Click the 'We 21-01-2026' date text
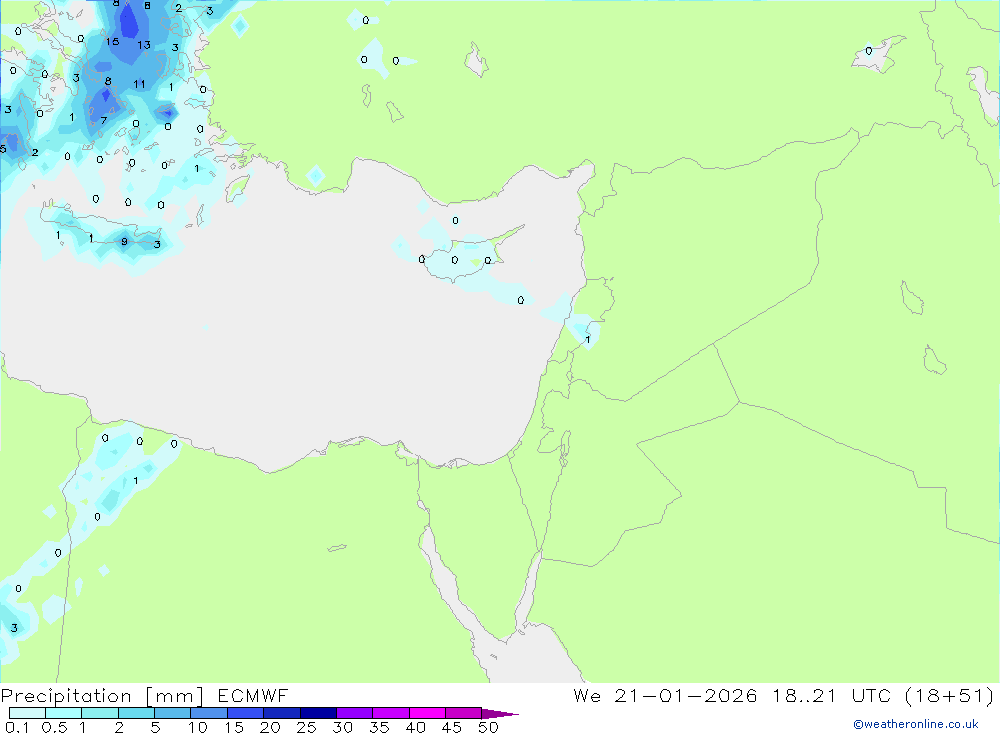 665,695
